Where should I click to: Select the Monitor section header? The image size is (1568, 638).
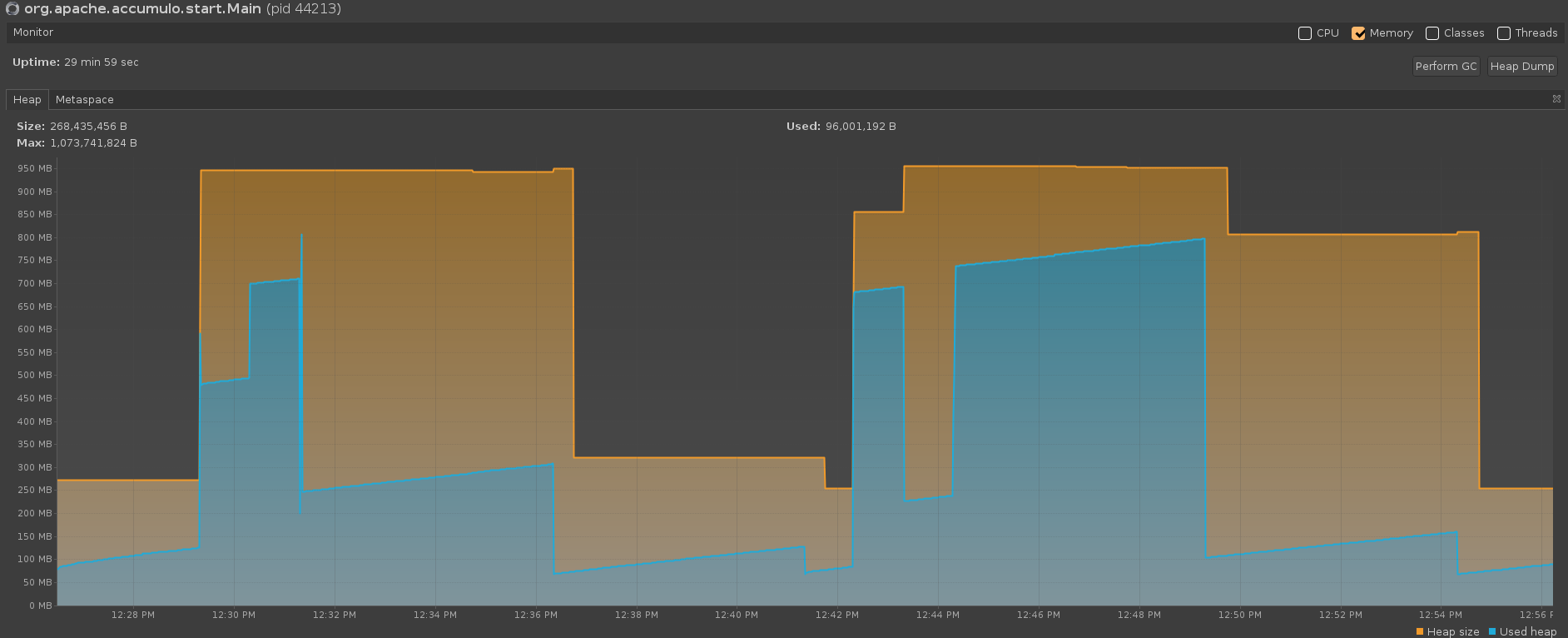pos(33,32)
